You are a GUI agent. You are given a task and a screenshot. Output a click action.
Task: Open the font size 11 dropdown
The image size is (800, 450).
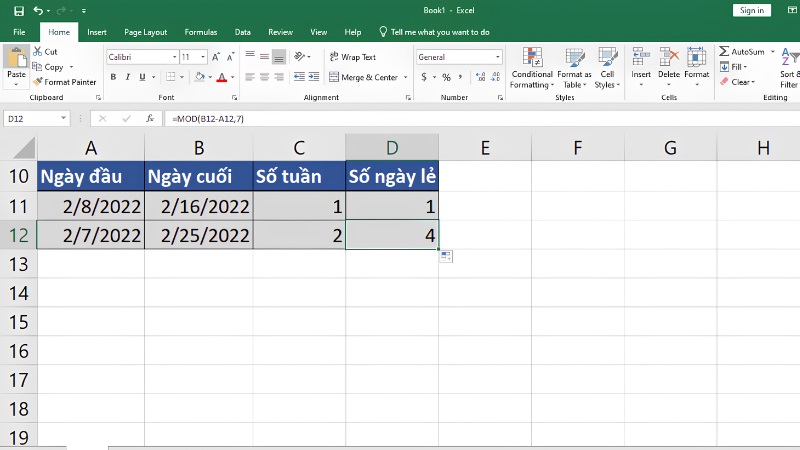click(x=203, y=57)
